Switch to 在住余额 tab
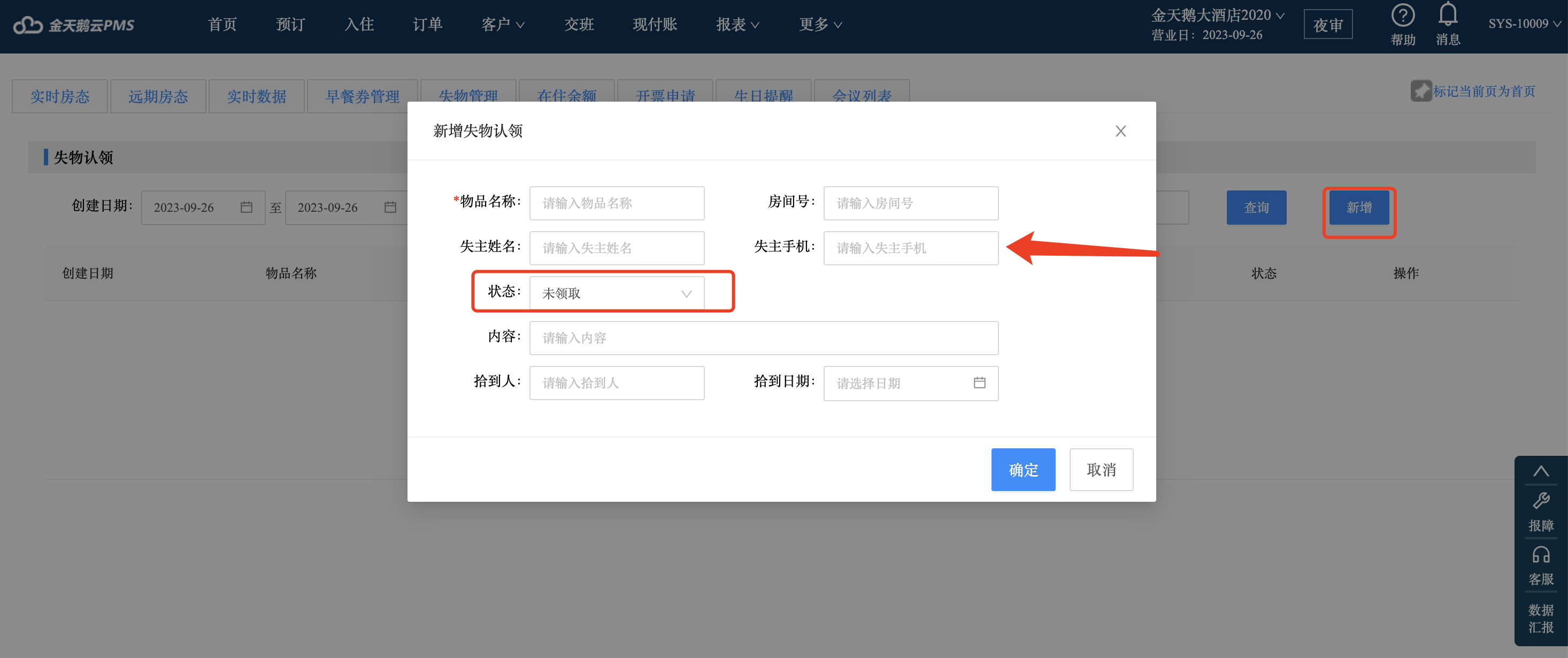This screenshot has width=1568, height=658. tap(566, 92)
